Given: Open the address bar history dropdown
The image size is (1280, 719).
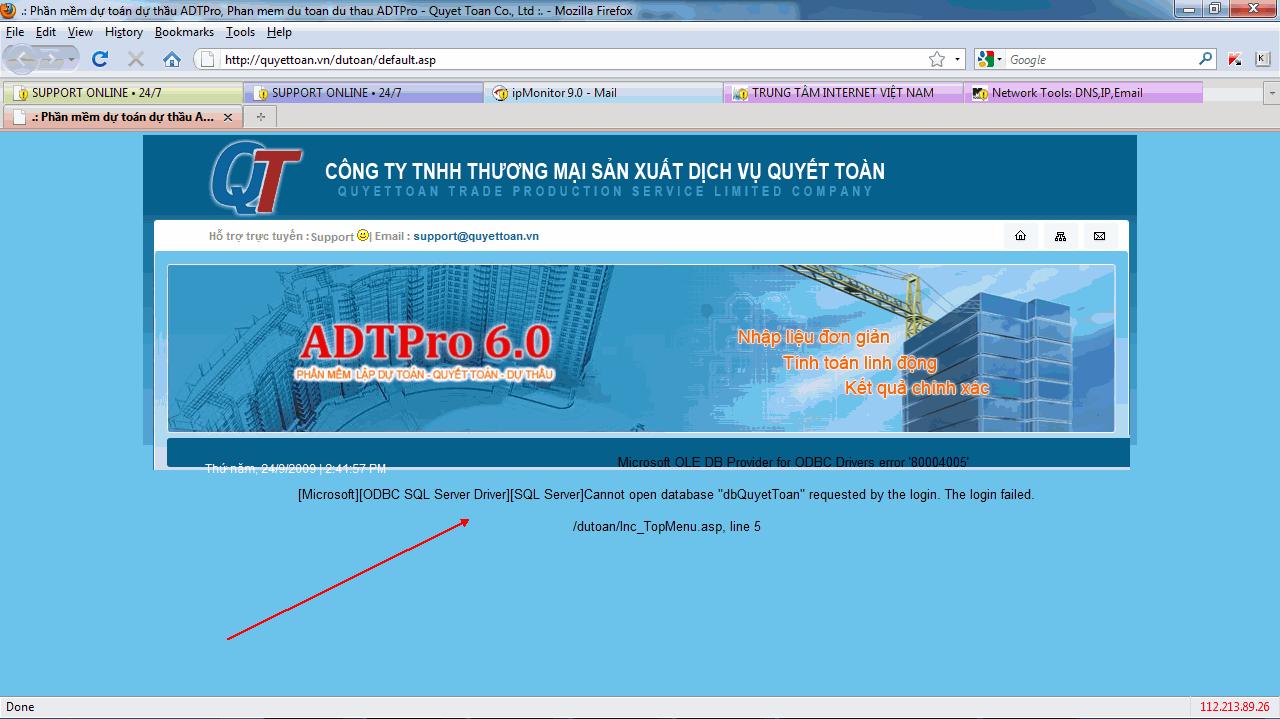Looking at the screenshot, I should (957, 59).
